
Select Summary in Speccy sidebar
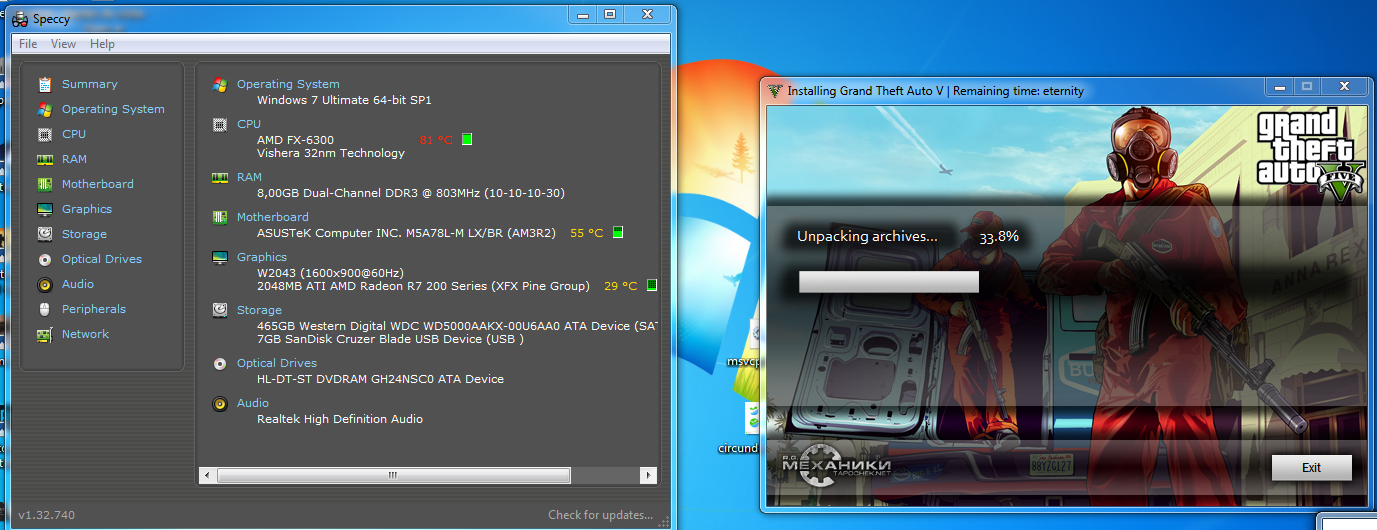tap(89, 84)
